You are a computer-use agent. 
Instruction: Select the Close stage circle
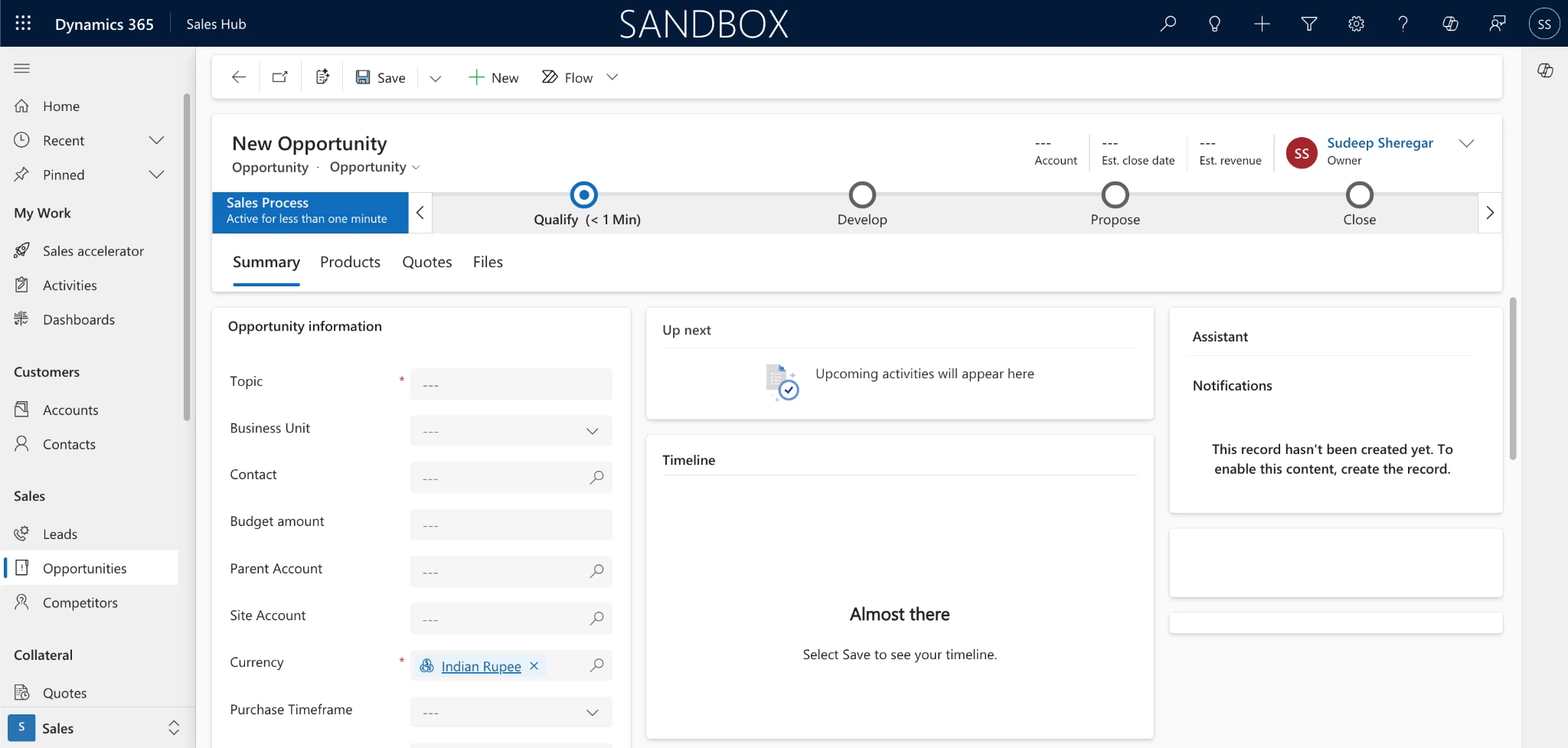pyautogui.click(x=1359, y=195)
